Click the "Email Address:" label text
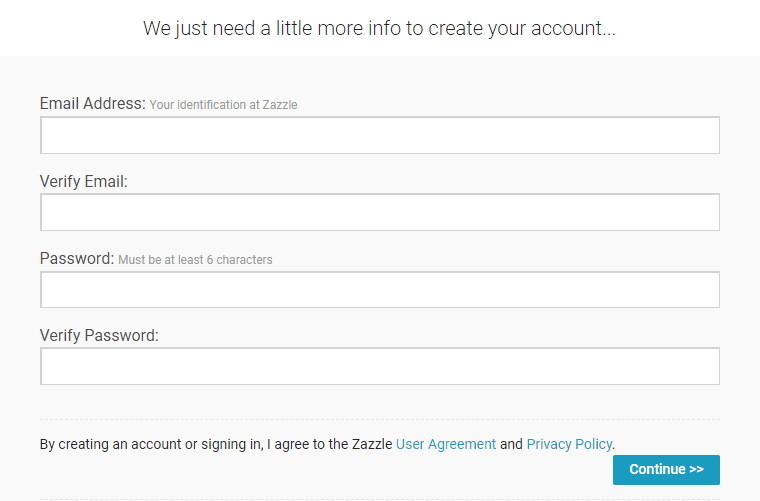 pyautogui.click(x=92, y=103)
